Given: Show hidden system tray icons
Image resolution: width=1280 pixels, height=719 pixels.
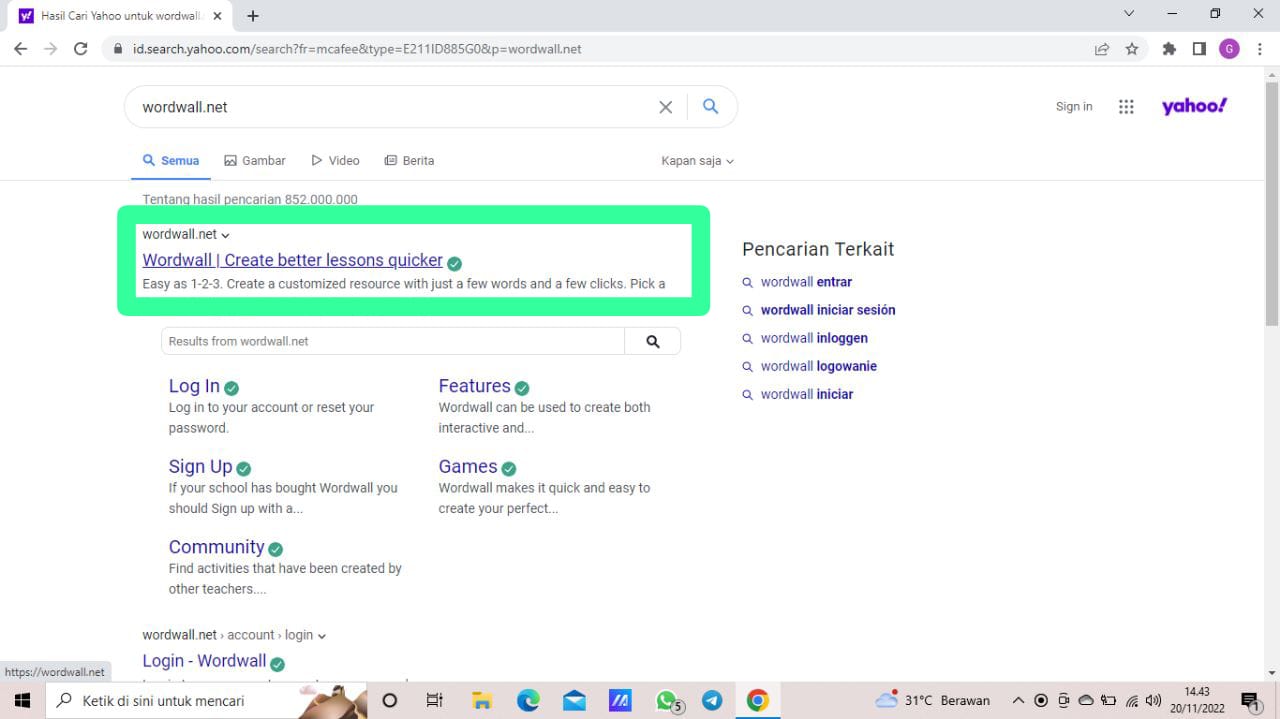Looking at the screenshot, I should [1018, 700].
